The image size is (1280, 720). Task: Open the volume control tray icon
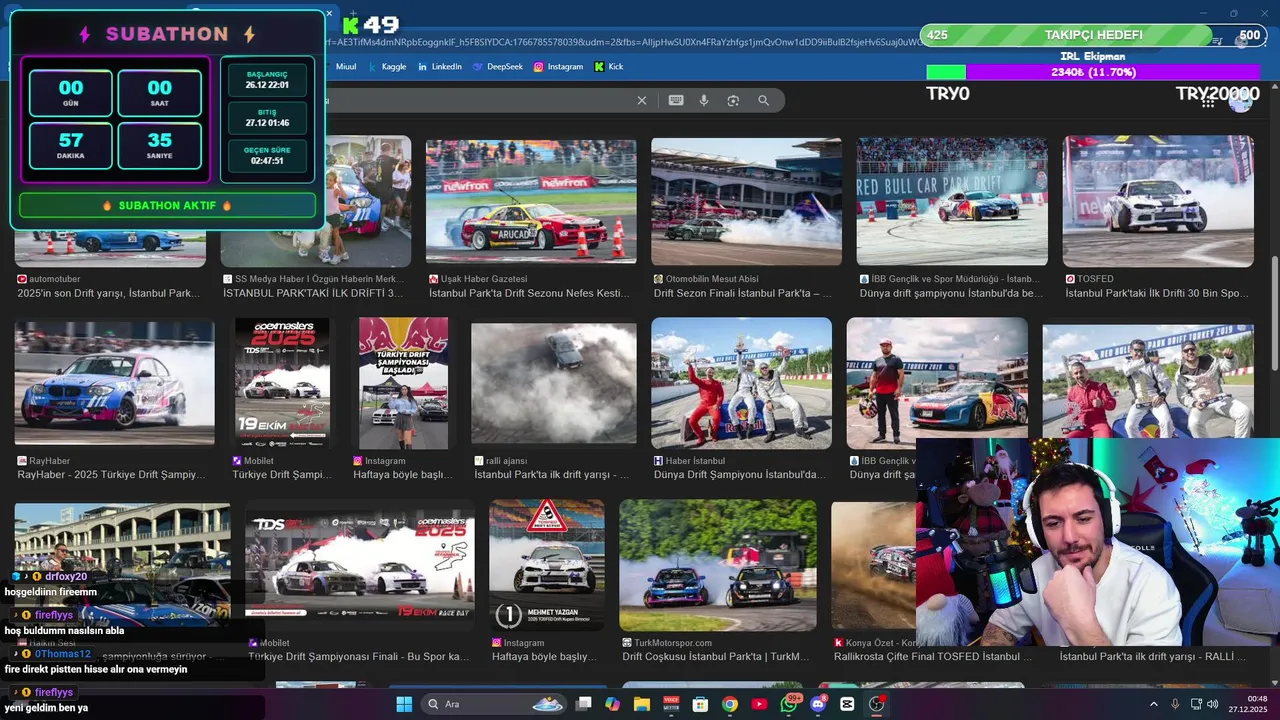coord(1213,704)
